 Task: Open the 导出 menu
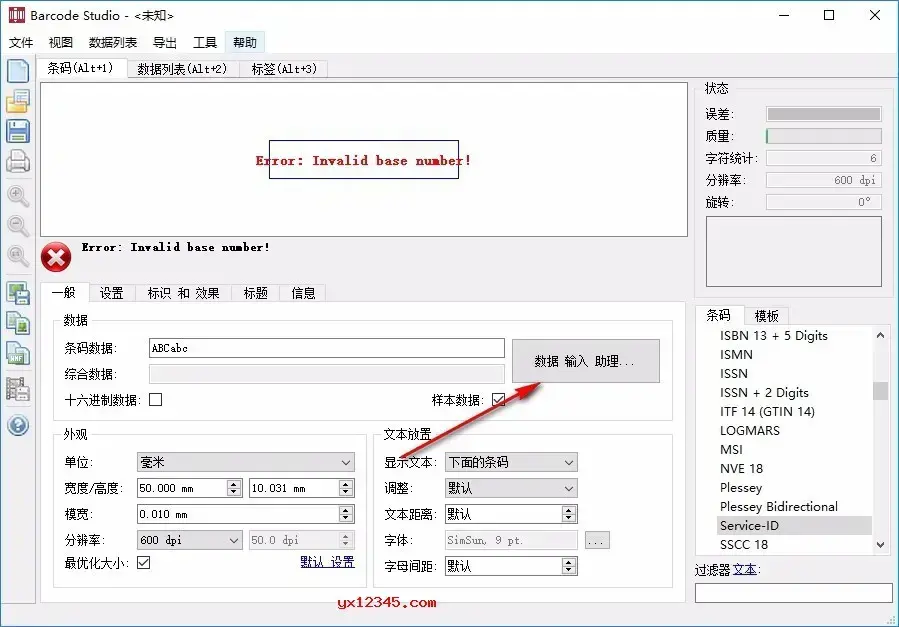coord(165,42)
